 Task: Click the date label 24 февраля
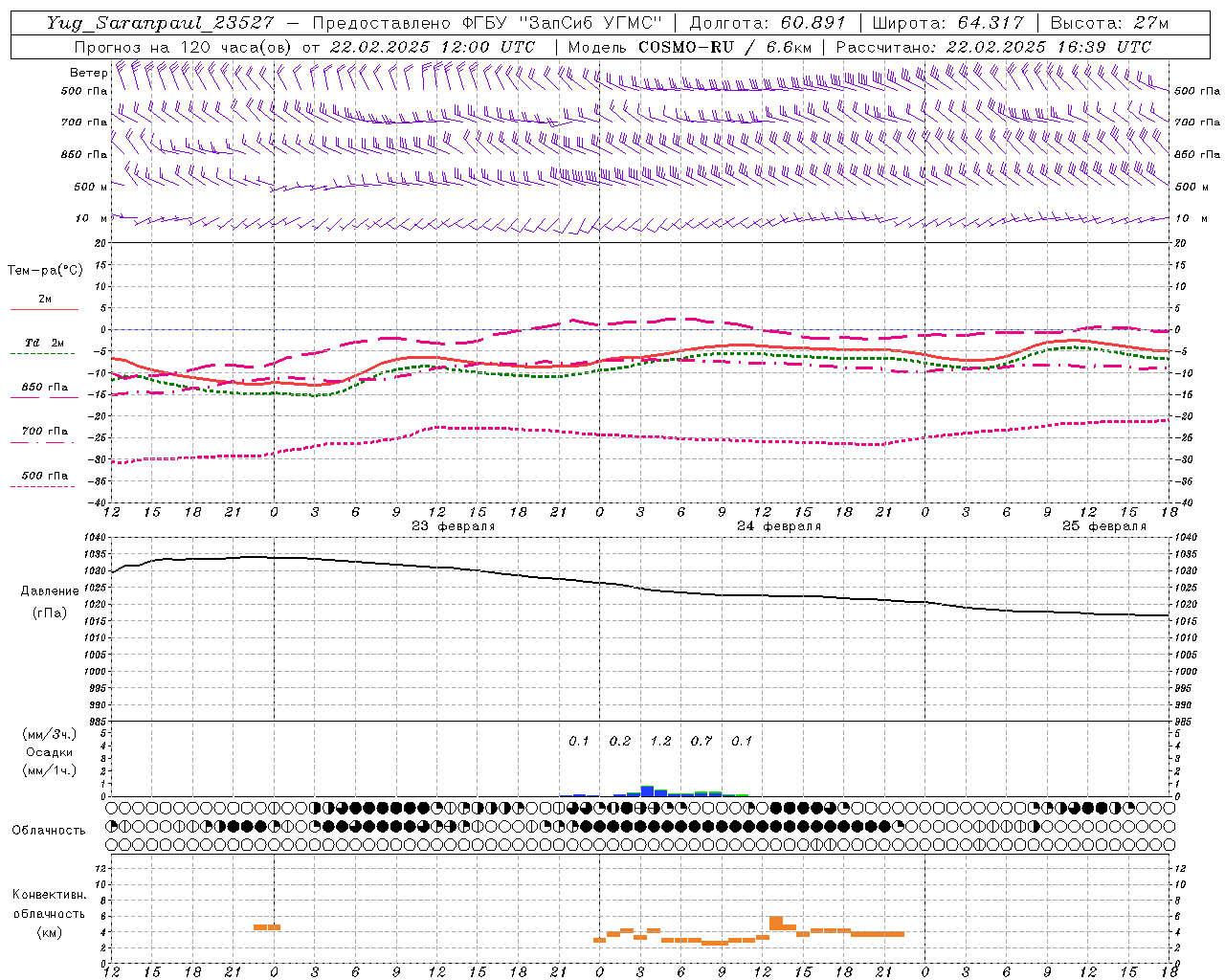click(x=778, y=526)
